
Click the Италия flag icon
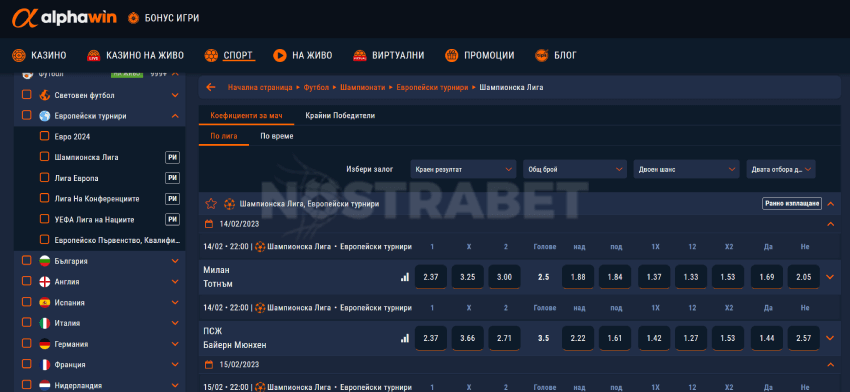pyautogui.click(x=44, y=323)
